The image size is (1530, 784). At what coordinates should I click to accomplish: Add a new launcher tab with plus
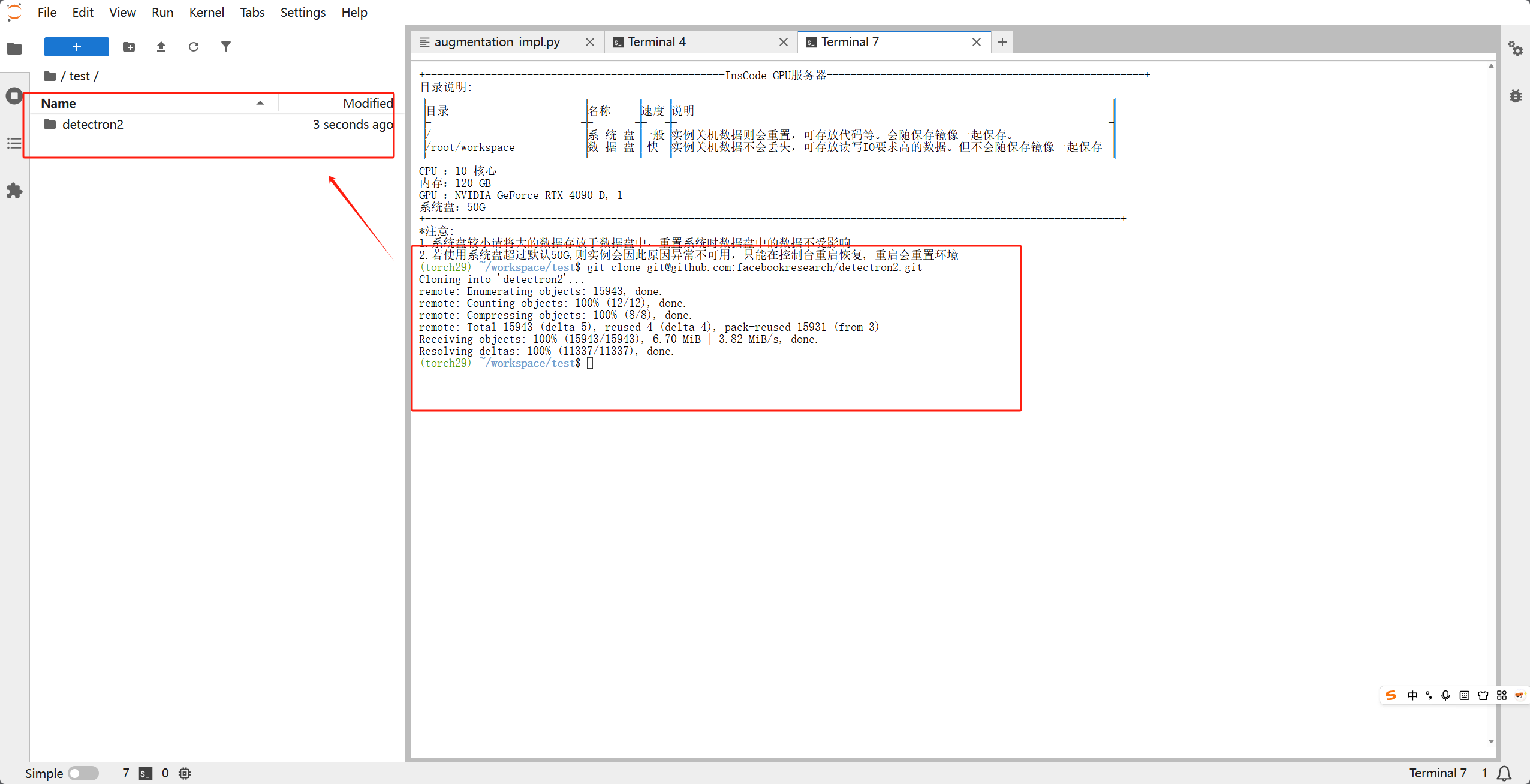[1002, 42]
